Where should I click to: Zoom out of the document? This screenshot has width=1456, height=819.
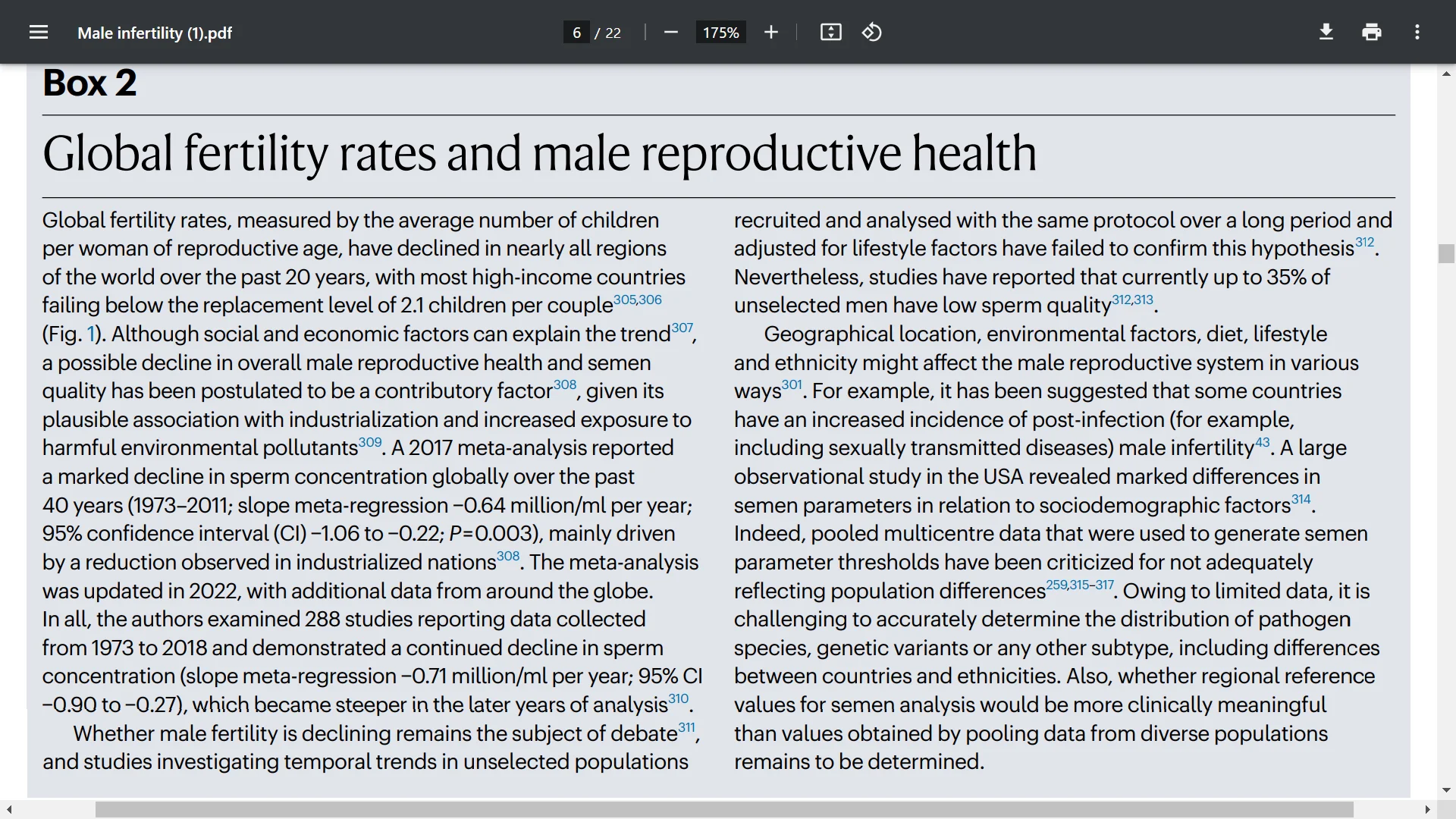(x=670, y=32)
